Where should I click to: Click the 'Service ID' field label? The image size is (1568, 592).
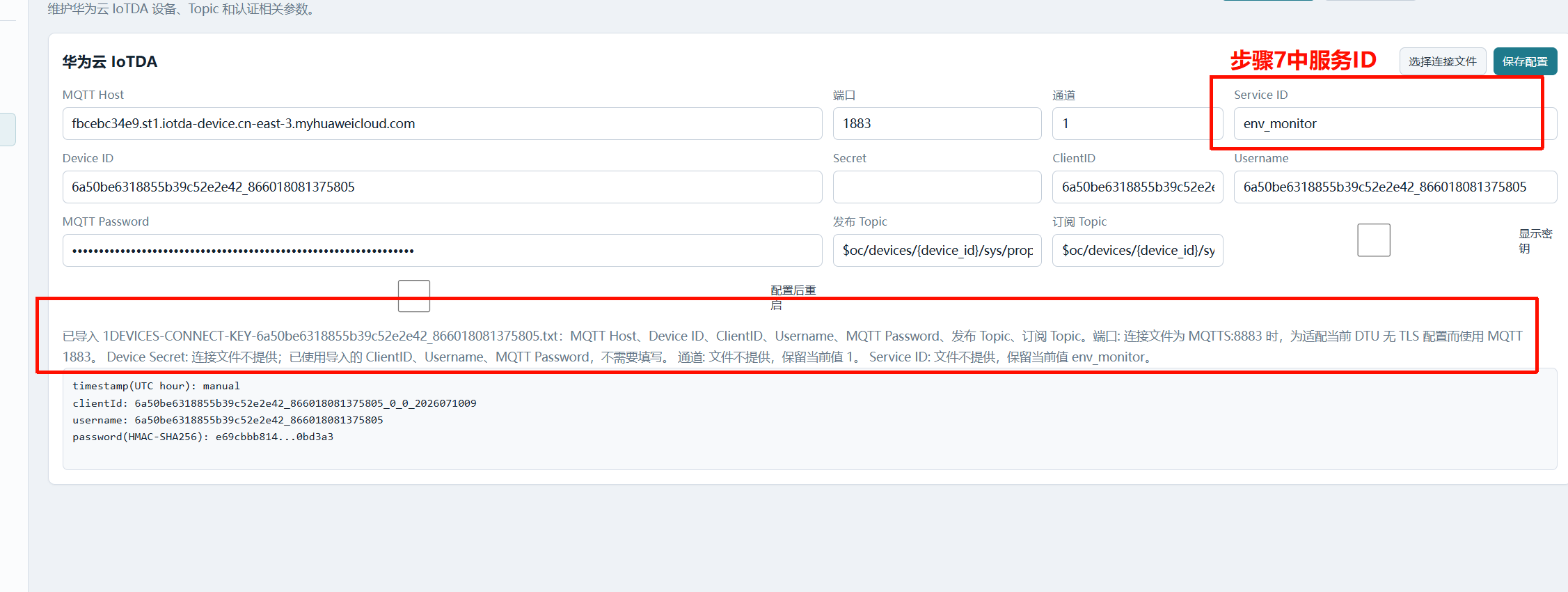(1261, 95)
